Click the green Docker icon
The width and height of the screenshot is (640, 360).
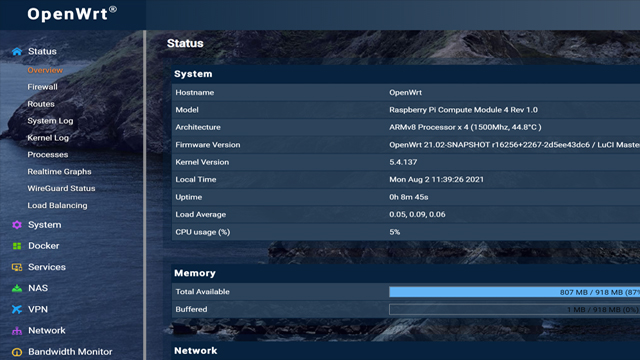coord(17,246)
